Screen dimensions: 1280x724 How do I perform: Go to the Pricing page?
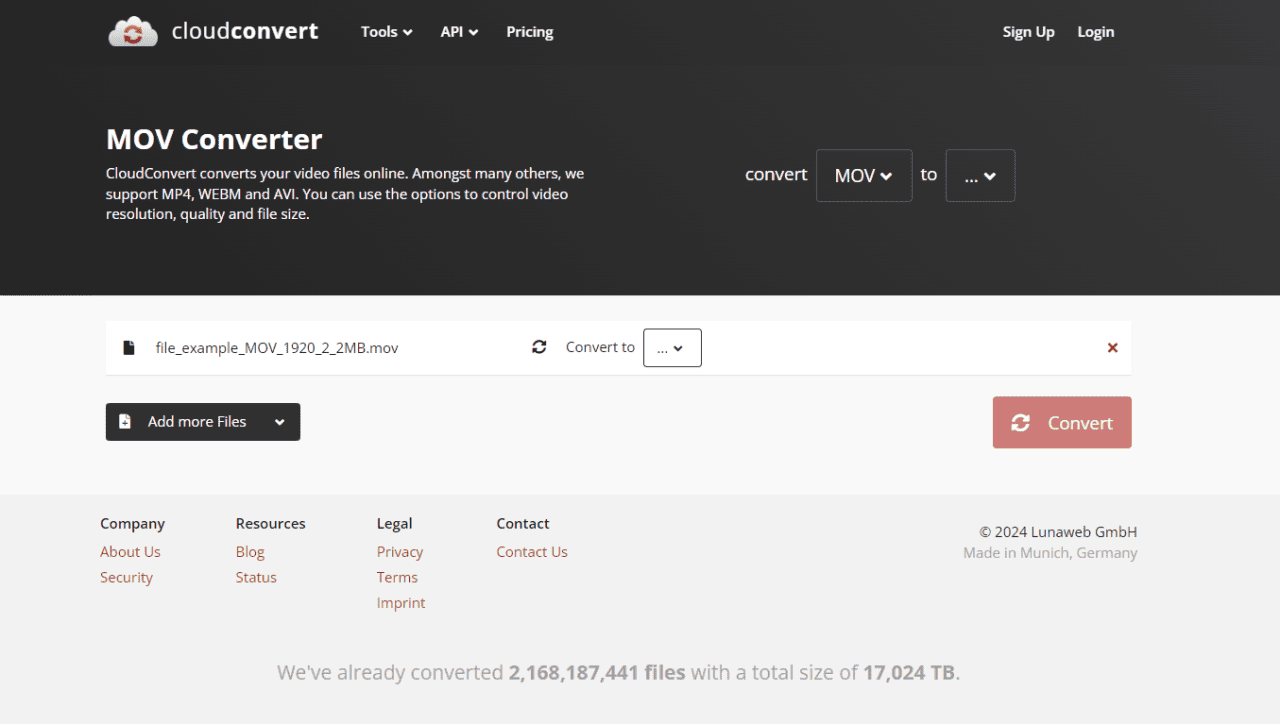529,32
